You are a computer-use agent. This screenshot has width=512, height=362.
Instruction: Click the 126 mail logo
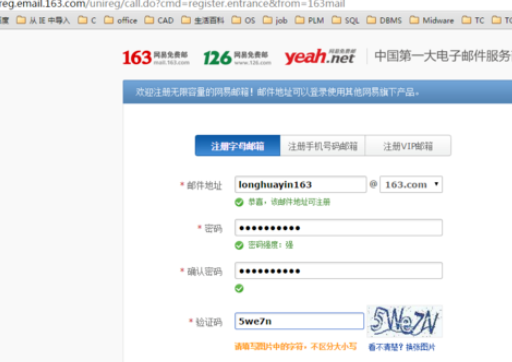237,57
